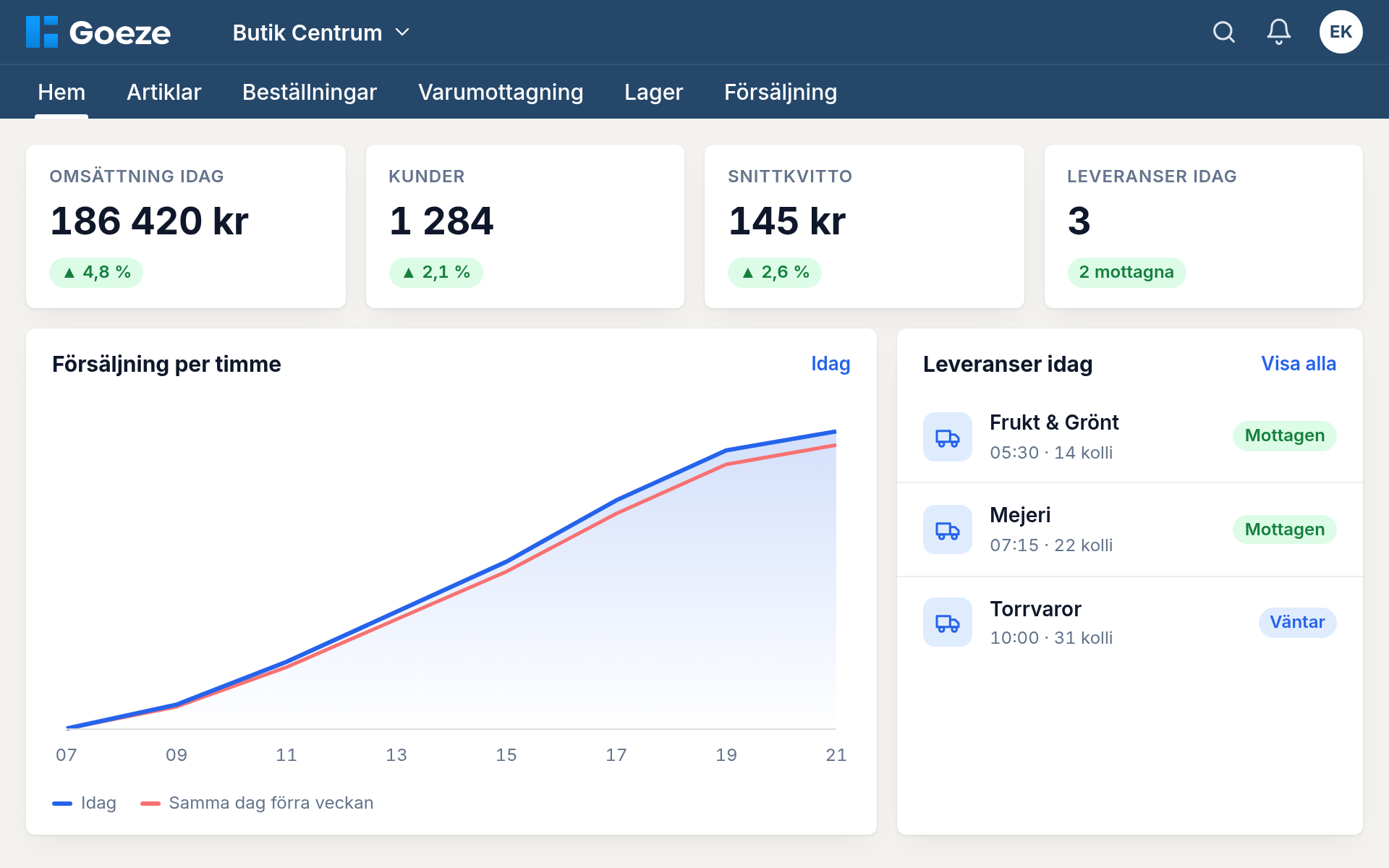Click the 2 mottagna badge

pyautogui.click(x=1126, y=272)
